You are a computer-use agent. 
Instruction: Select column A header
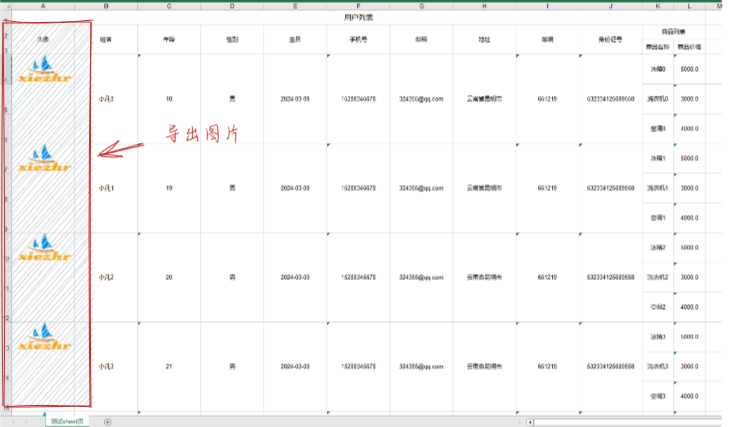point(44,6)
